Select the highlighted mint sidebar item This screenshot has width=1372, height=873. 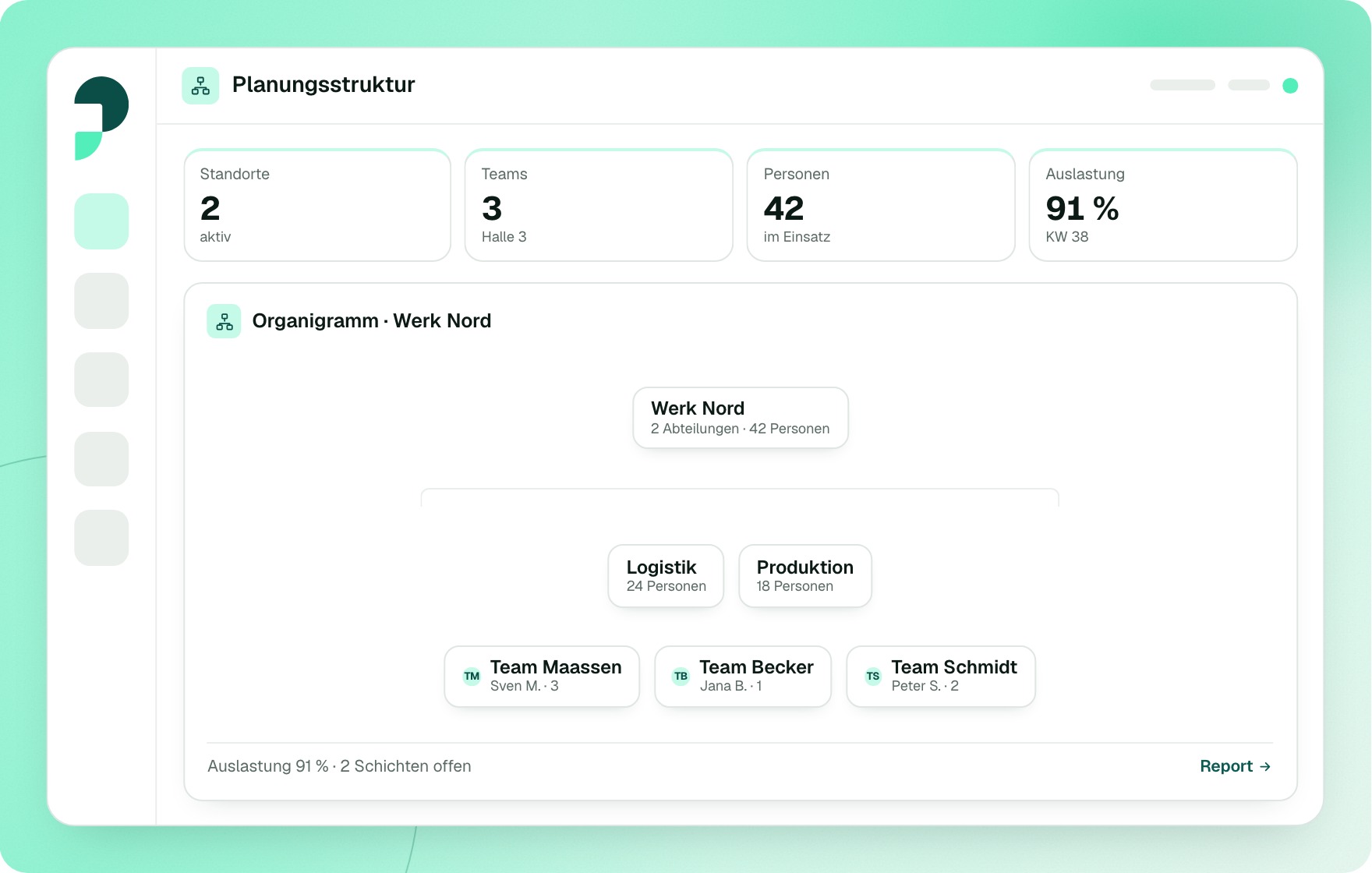101,221
